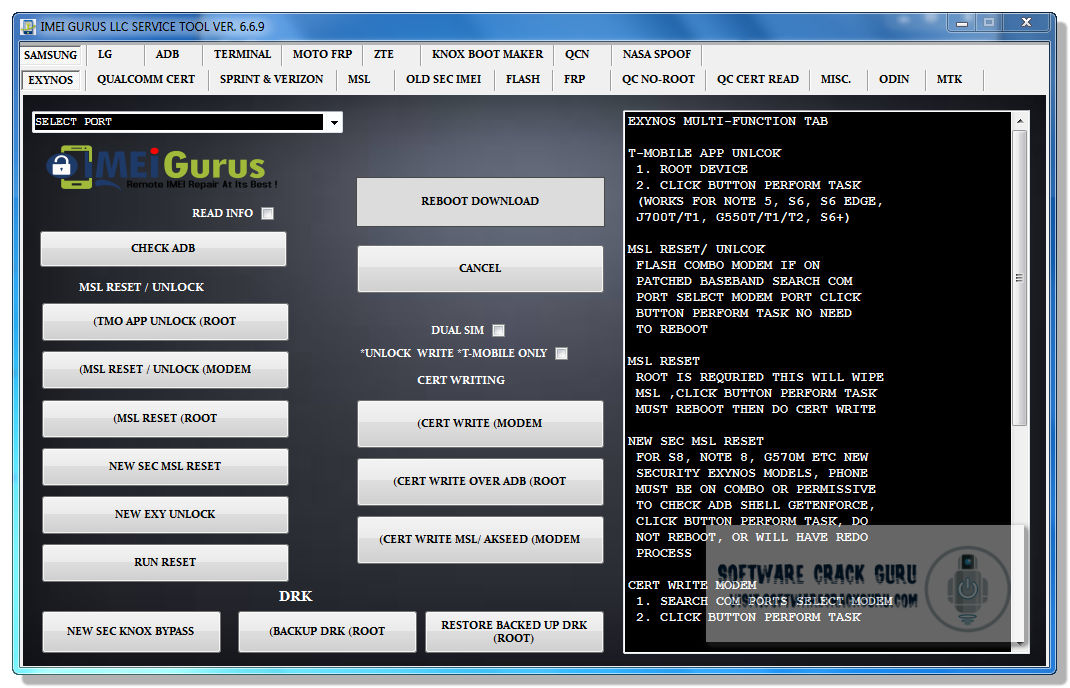
Task: Click the RUN RESET button
Action: (x=165, y=562)
